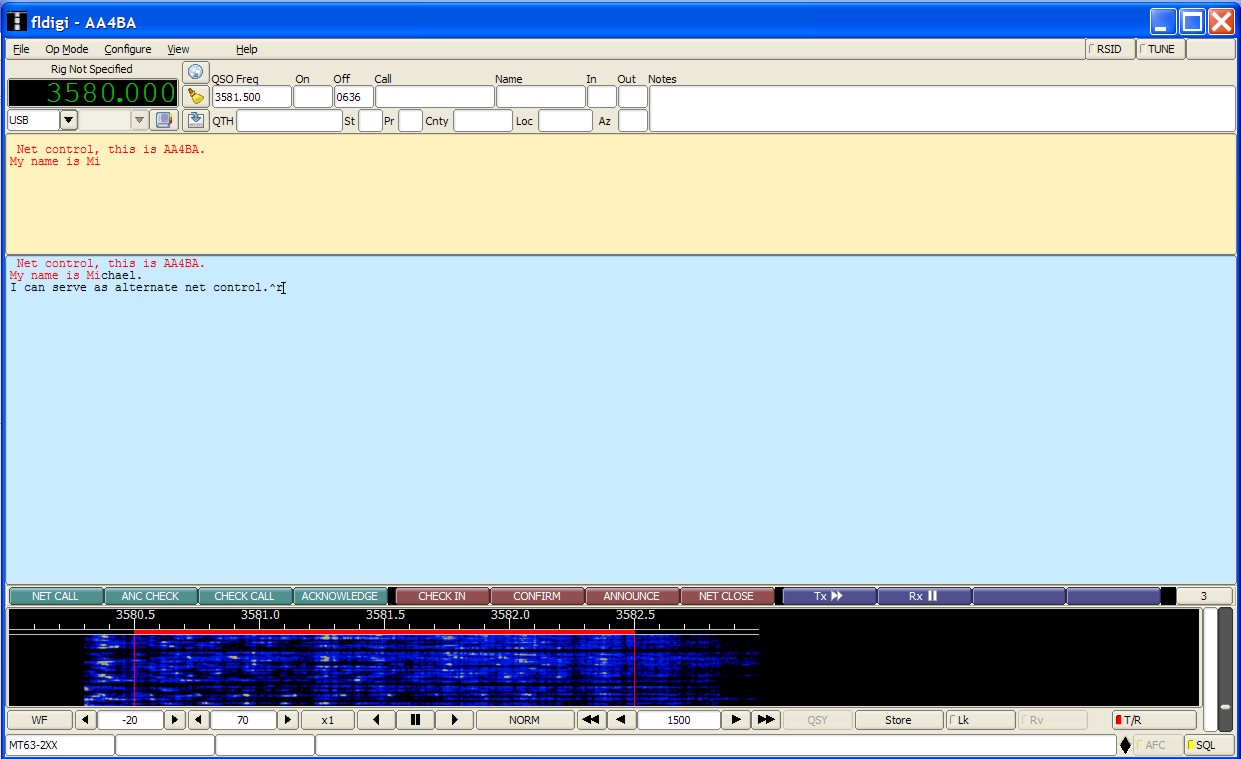This screenshot has height=759, width=1241.
Task: Increase waterfall upper level with right arrow by -20
Action: [x=174, y=720]
